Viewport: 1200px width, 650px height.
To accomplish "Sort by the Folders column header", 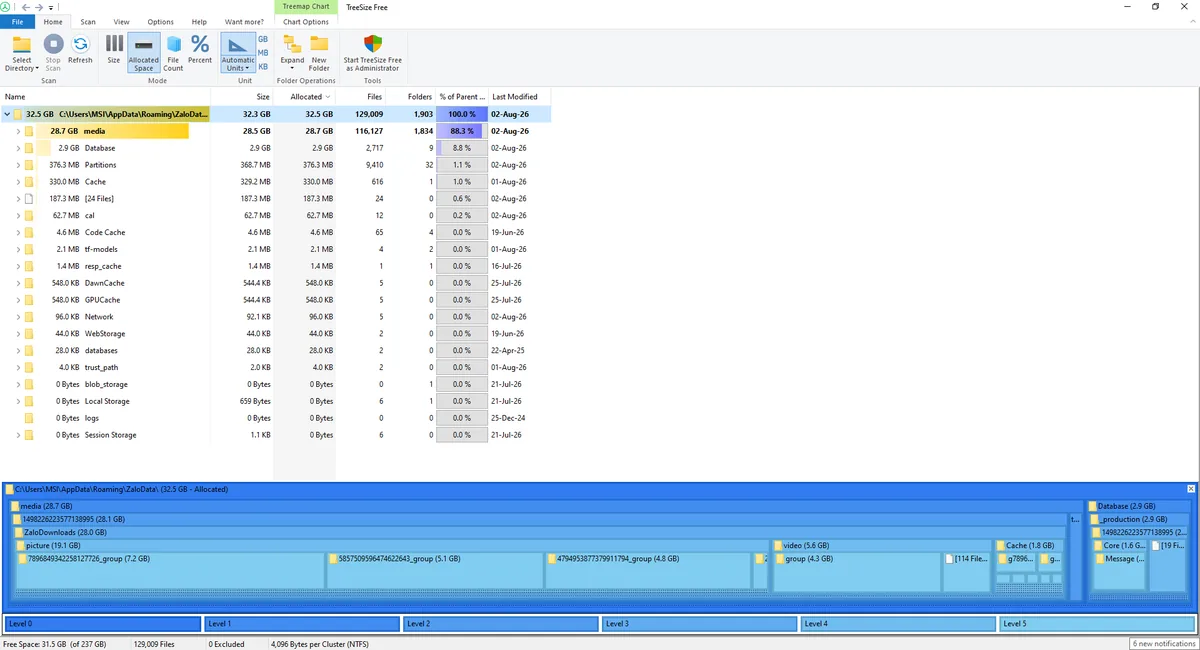I will (411, 97).
